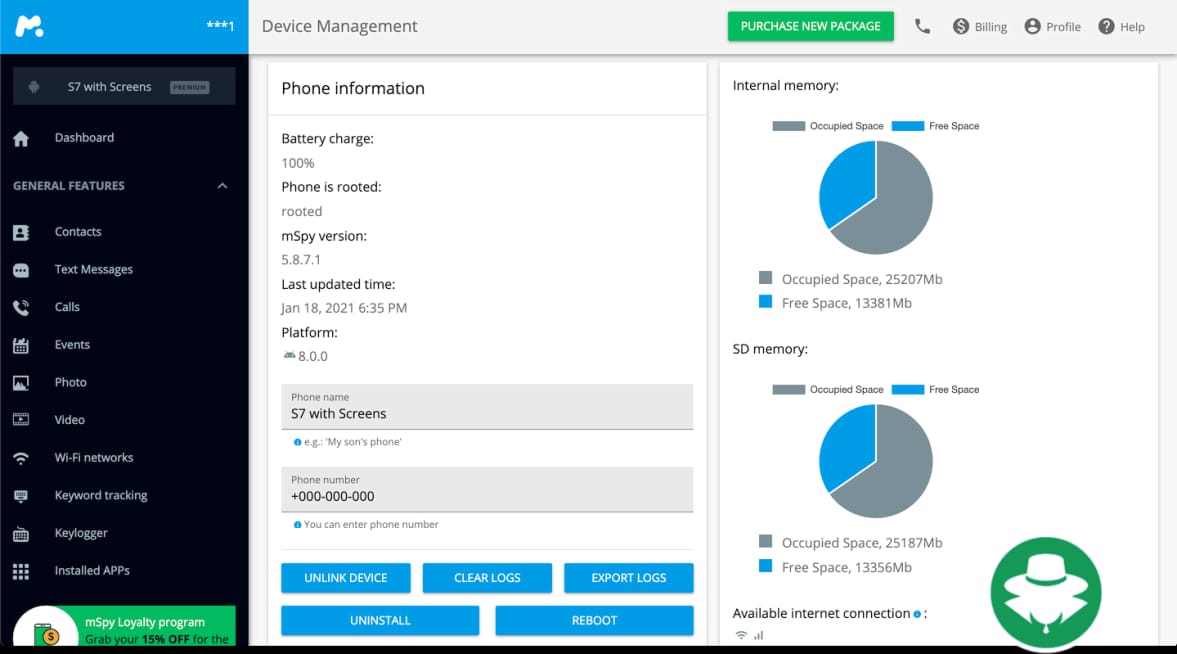Screen dimensions: 1177x654
Task: Click the mSpy logo icon
Action: (30, 26)
